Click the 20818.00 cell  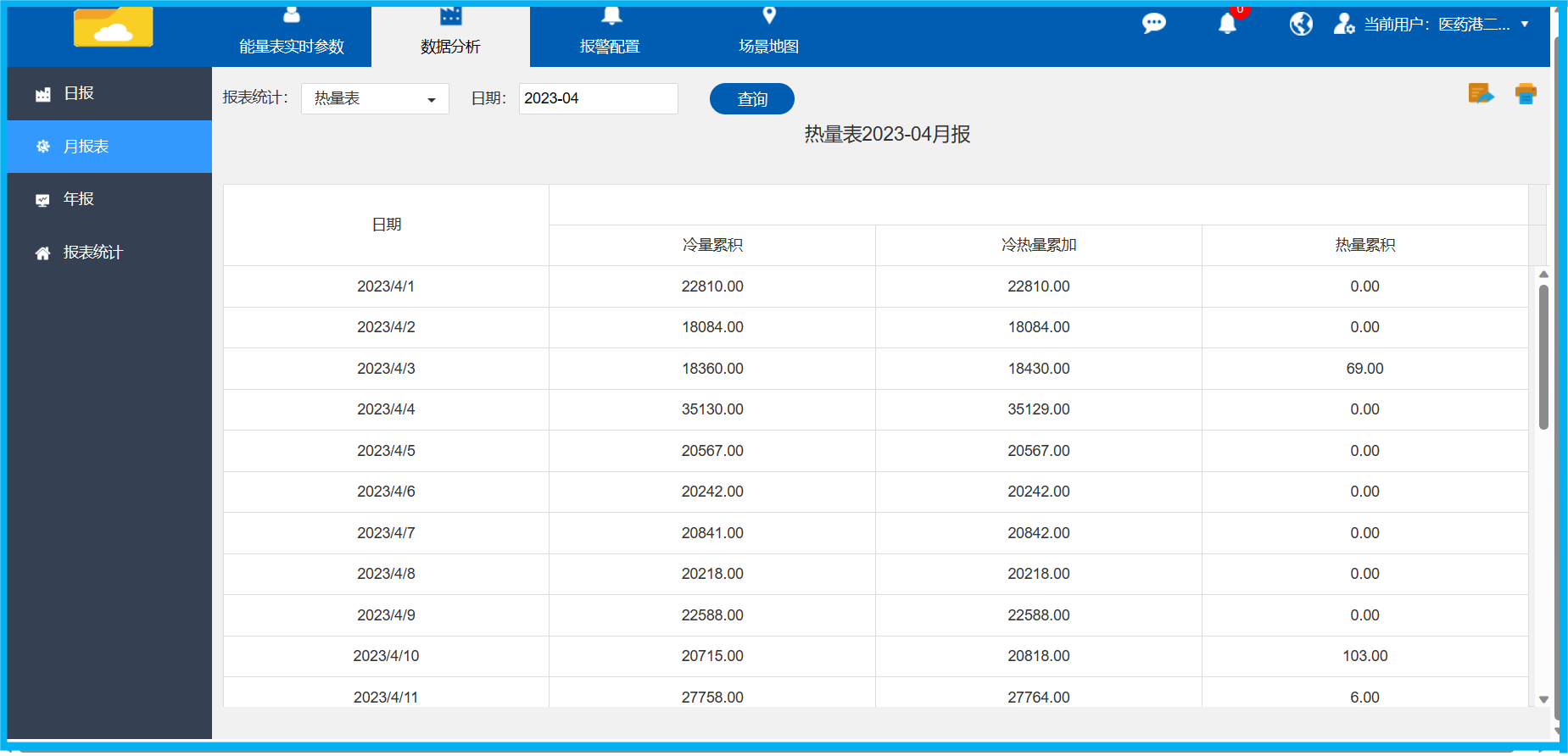tap(1039, 656)
